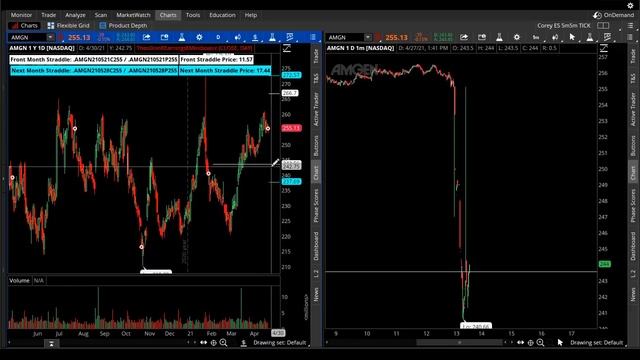Open left chart toolbar menu icon
The image size is (640, 360).
tap(313, 37)
